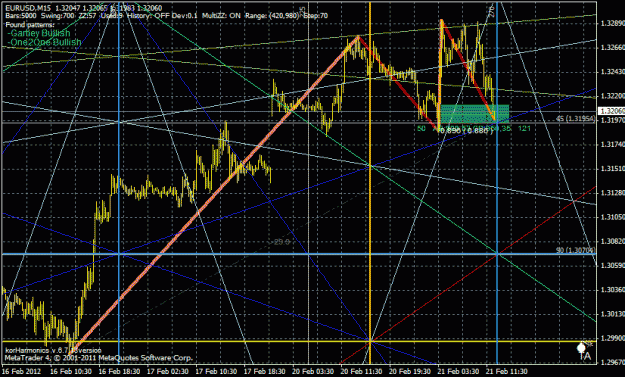The width and height of the screenshot is (625, 377).
Task: Click the '17 Feb 02:30' time label
Action: [x=168, y=371]
